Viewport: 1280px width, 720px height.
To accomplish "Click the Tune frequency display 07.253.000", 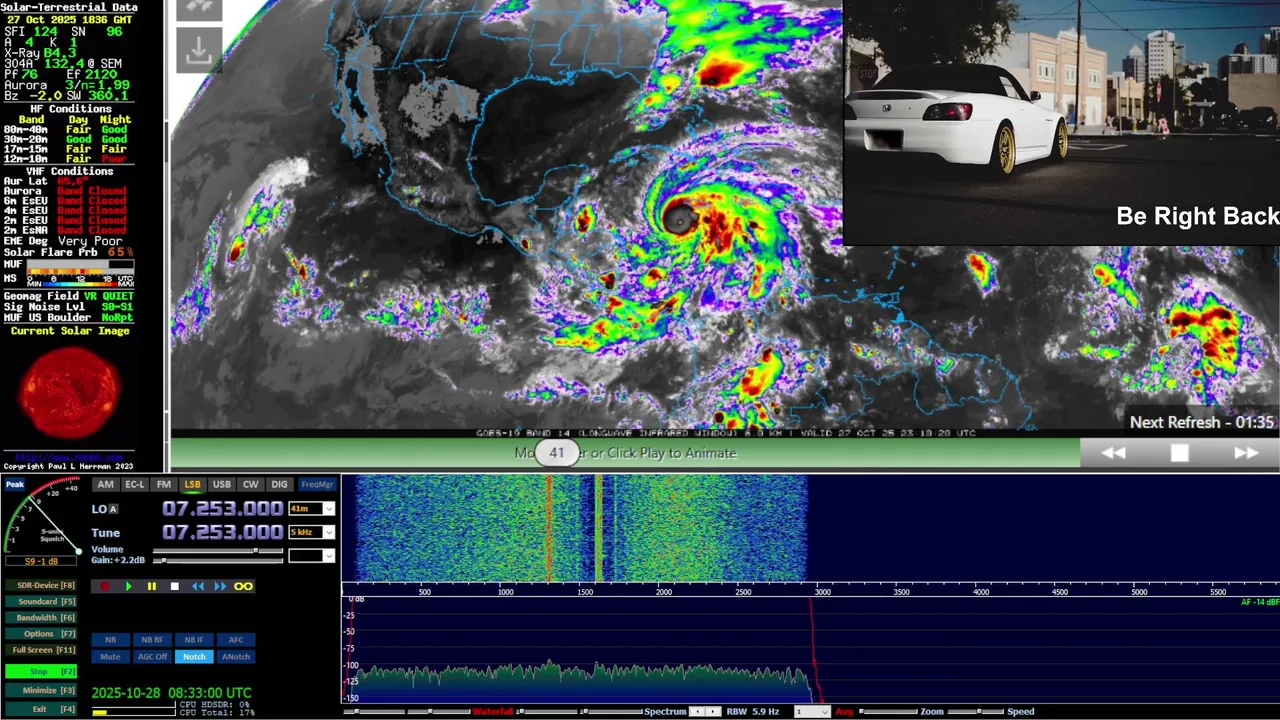I will click(222, 532).
